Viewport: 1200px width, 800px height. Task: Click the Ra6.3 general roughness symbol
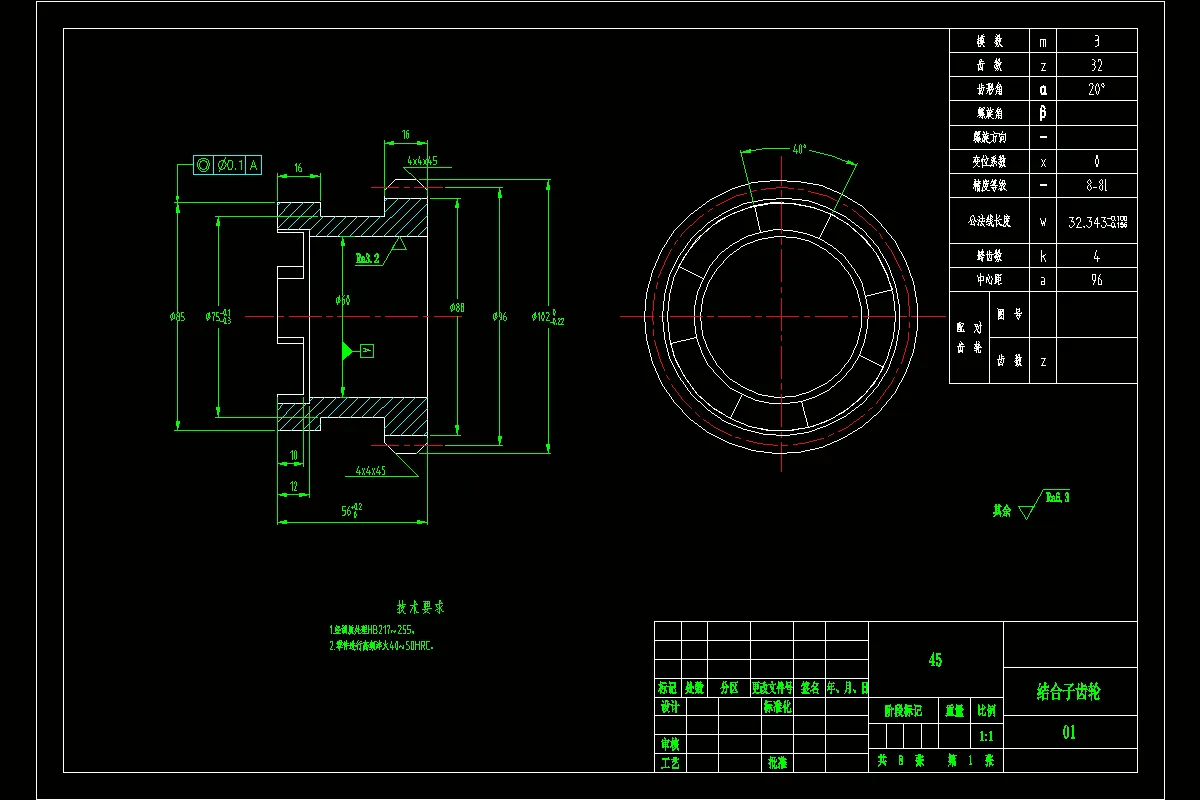point(1045,503)
